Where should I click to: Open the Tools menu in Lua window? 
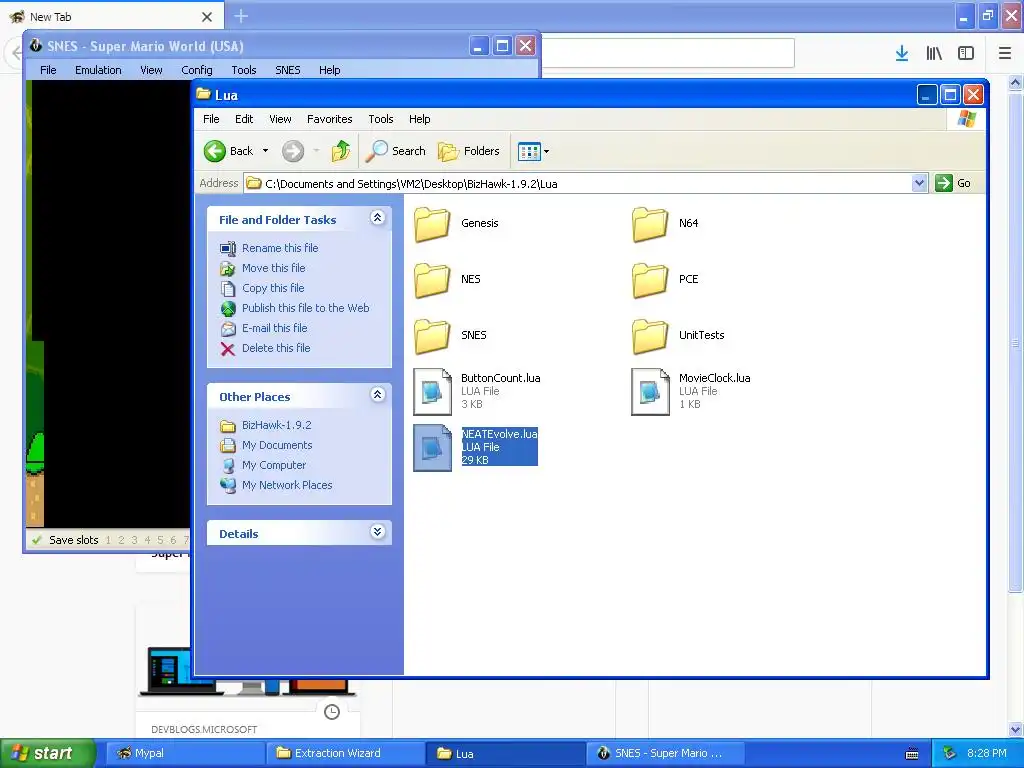coord(381,119)
